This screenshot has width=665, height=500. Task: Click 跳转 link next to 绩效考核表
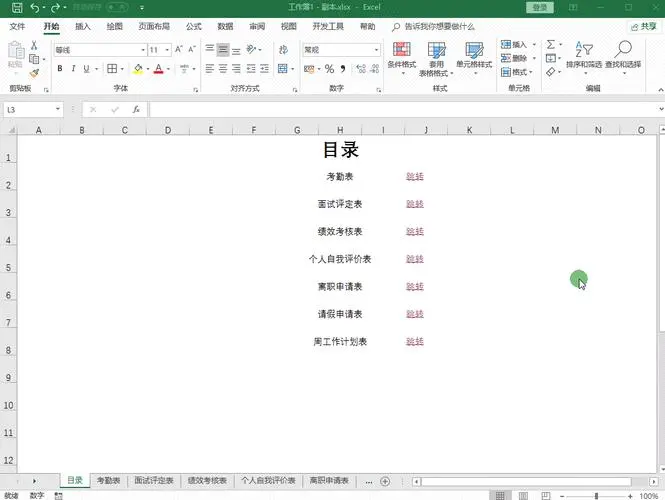pyautogui.click(x=415, y=232)
